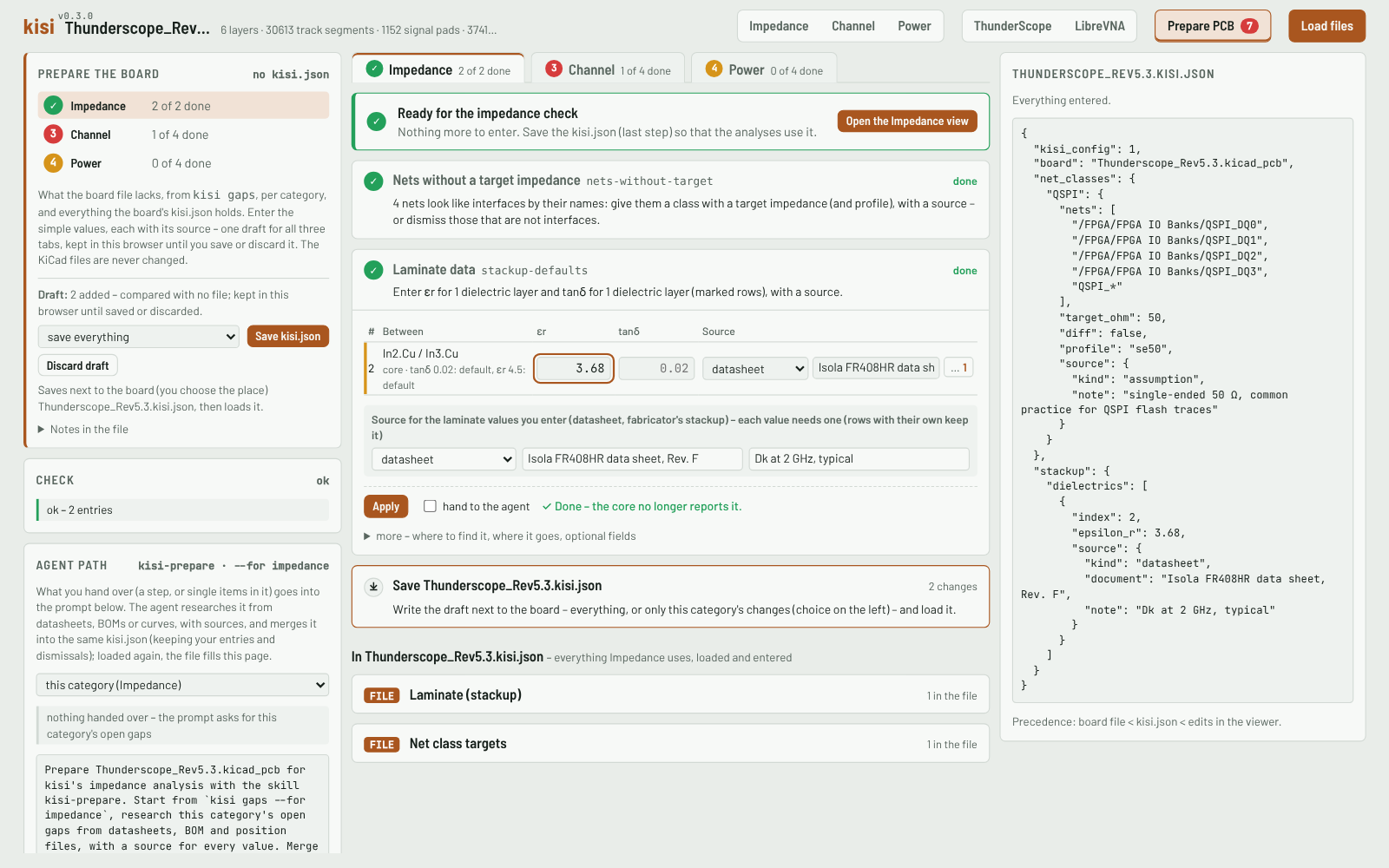Image resolution: width=1389 pixels, height=868 pixels.
Task: Click the Save kisi.json button
Action: click(288, 336)
